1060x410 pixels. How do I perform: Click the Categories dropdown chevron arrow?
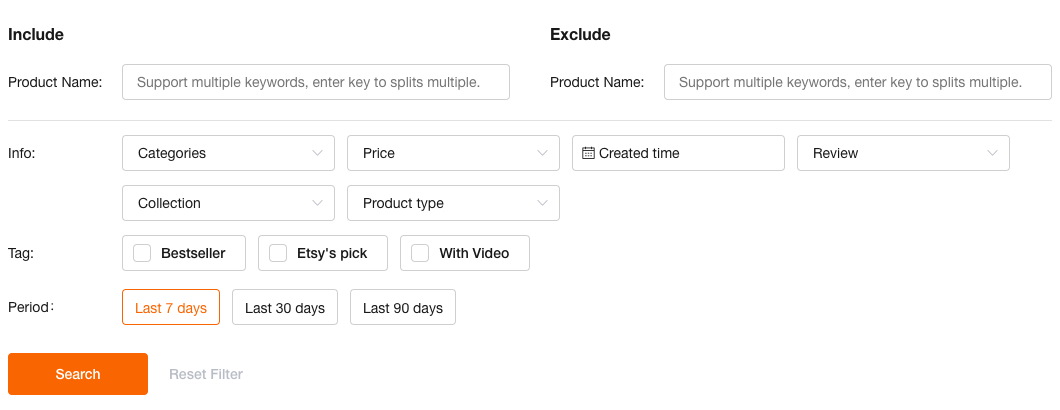[317, 153]
